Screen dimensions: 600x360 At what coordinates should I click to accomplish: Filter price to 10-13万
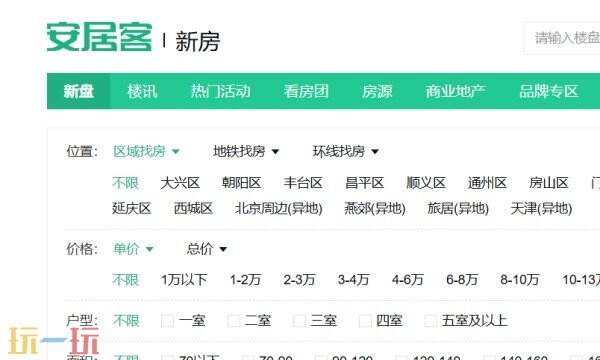[581, 280]
